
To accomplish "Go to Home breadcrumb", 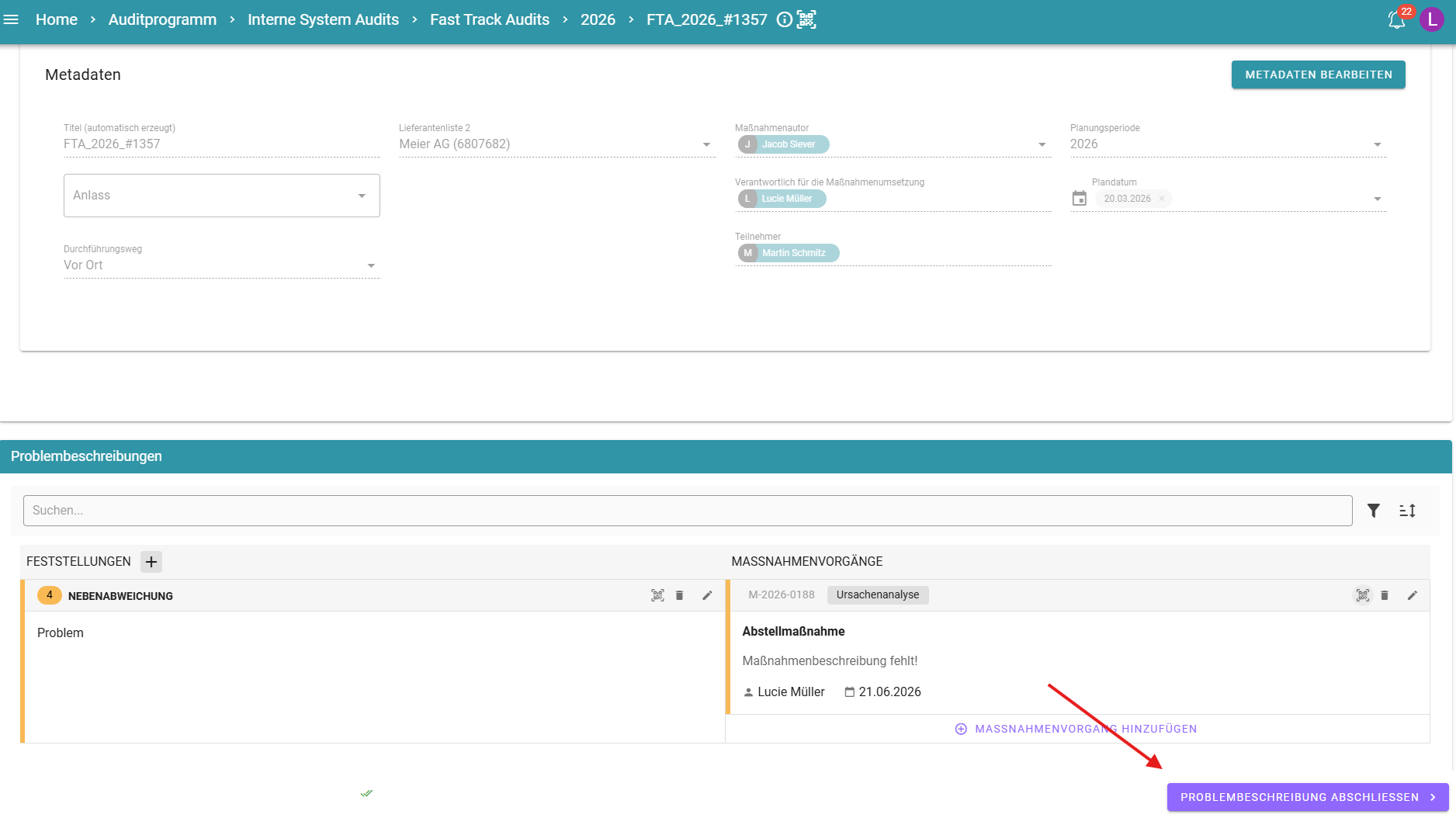I will [x=57, y=19].
